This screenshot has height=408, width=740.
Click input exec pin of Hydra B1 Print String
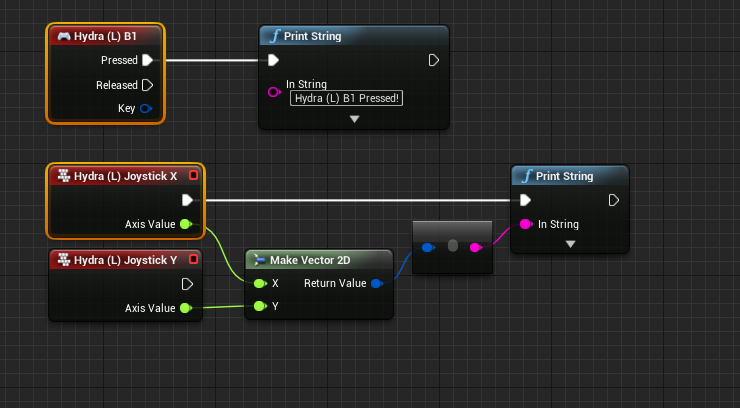[x=273, y=60]
